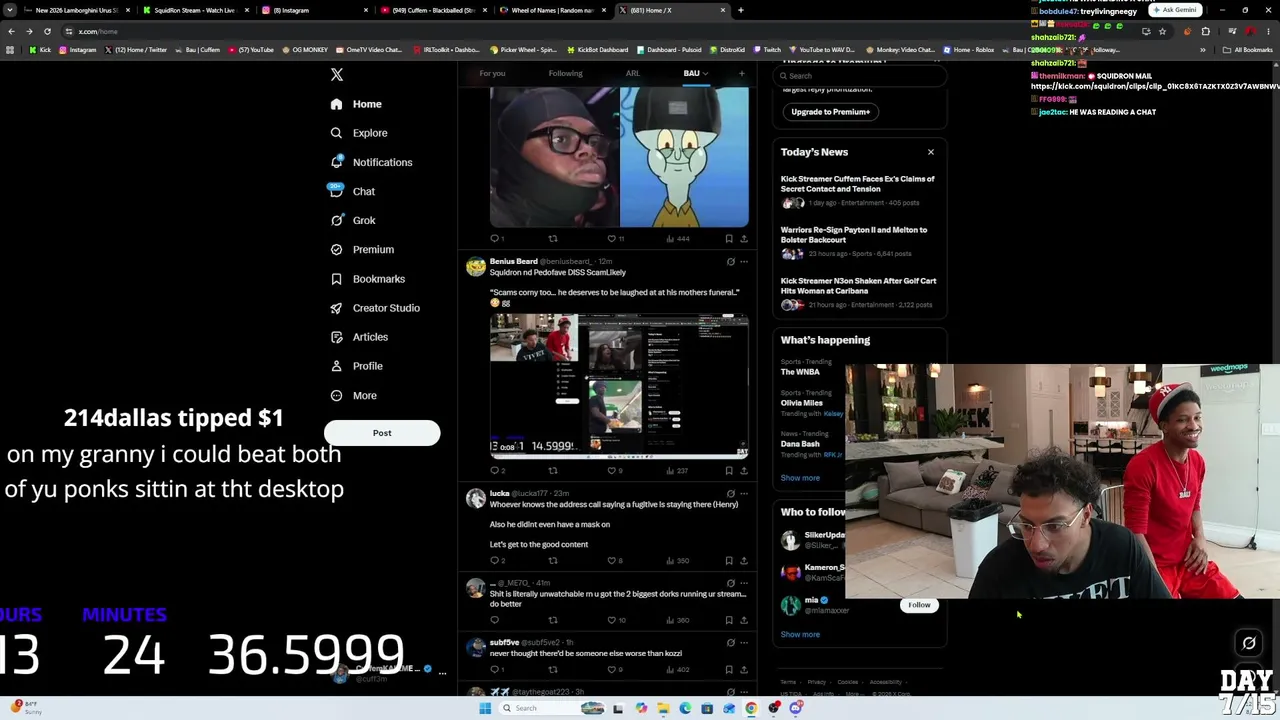Switch to the Following timeline tab
1280x720 pixels.
click(565, 73)
